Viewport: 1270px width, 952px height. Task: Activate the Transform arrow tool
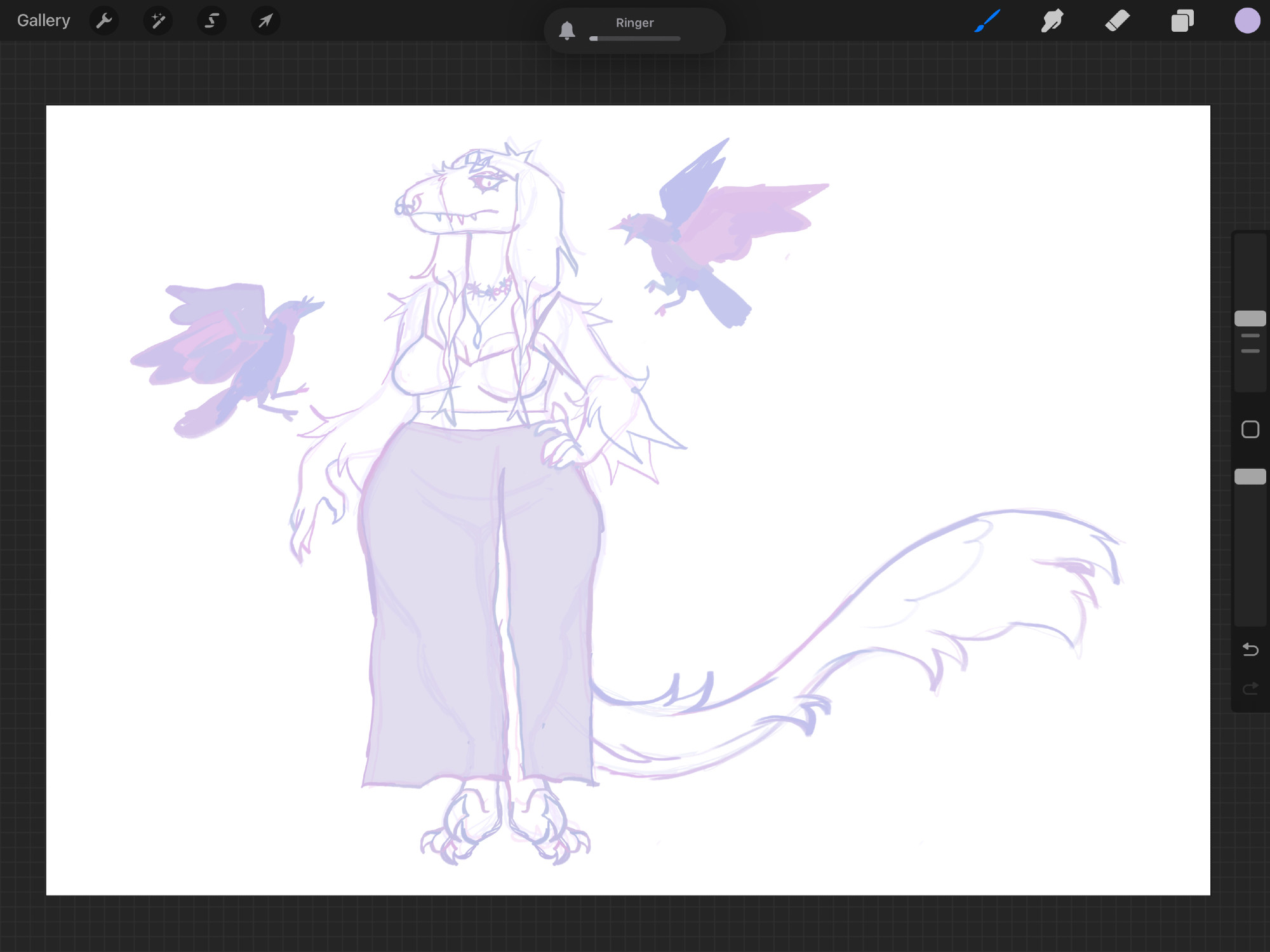point(265,21)
